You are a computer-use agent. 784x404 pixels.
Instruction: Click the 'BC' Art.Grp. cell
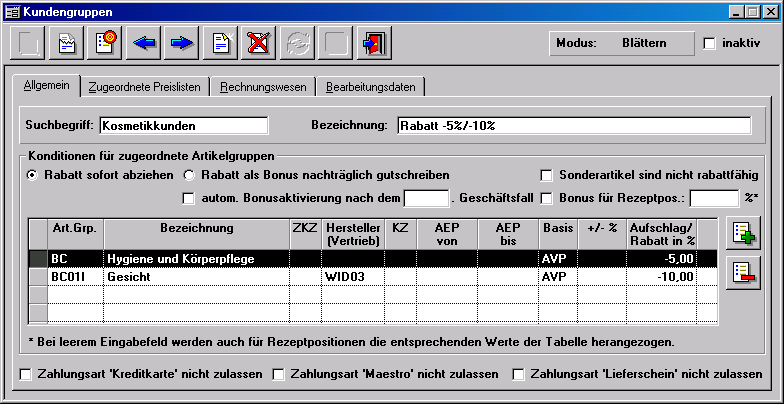pos(76,259)
